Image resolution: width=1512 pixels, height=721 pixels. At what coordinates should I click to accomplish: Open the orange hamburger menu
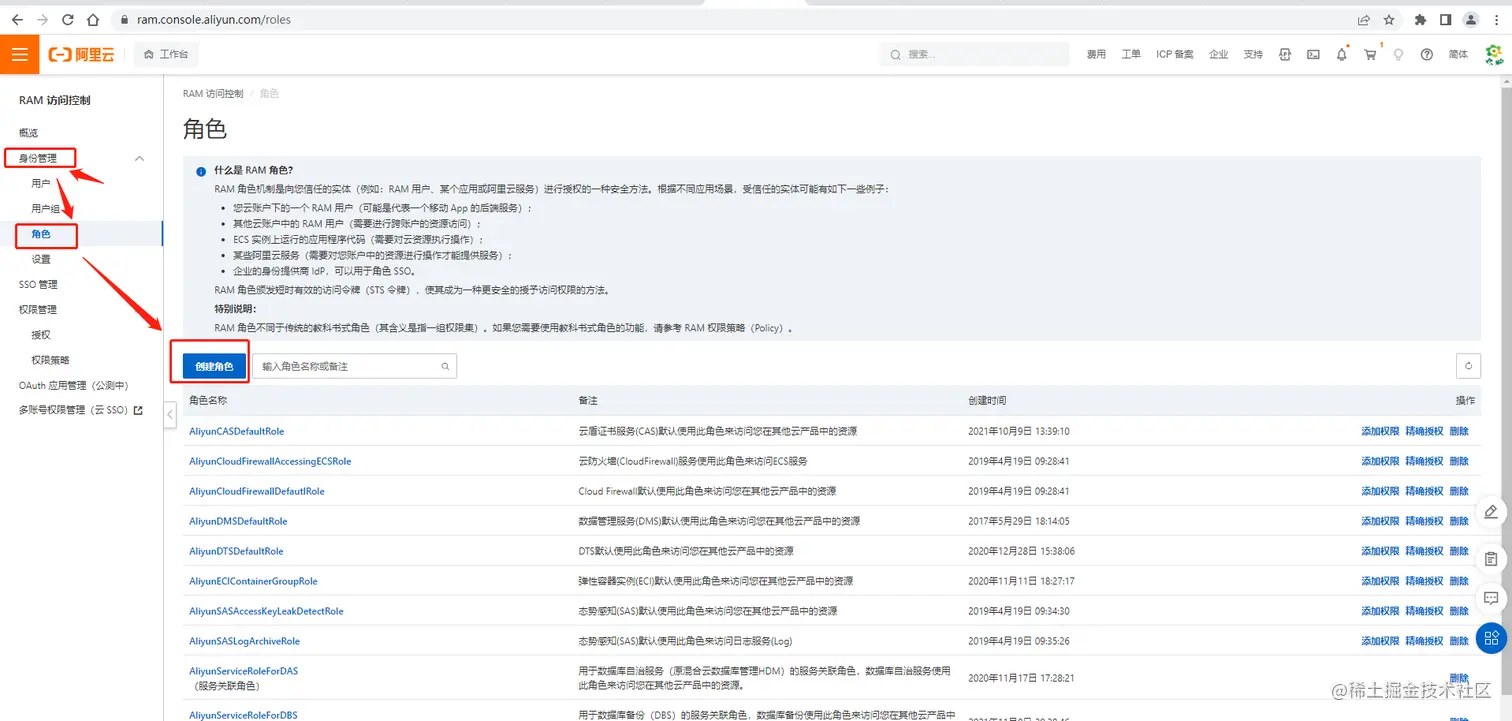point(20,54)
